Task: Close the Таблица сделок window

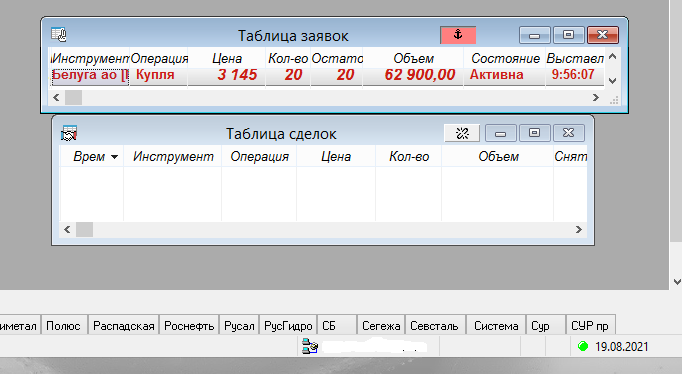Action: pyautogui.click(x=568, y=133)
